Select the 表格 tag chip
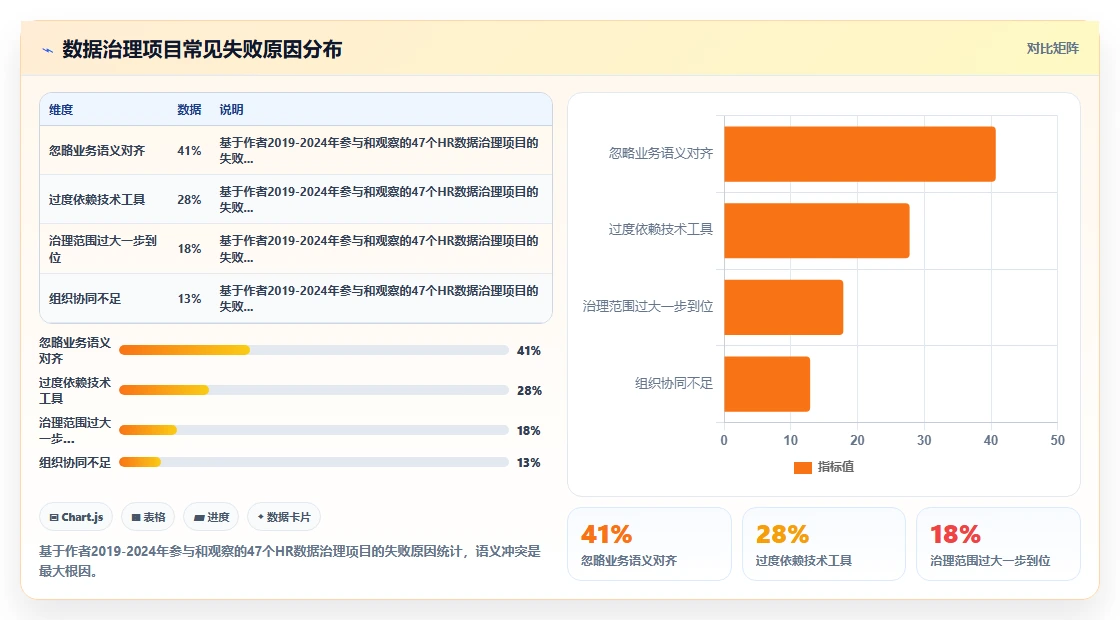The image size is (1120, 620). coord(148,517)
